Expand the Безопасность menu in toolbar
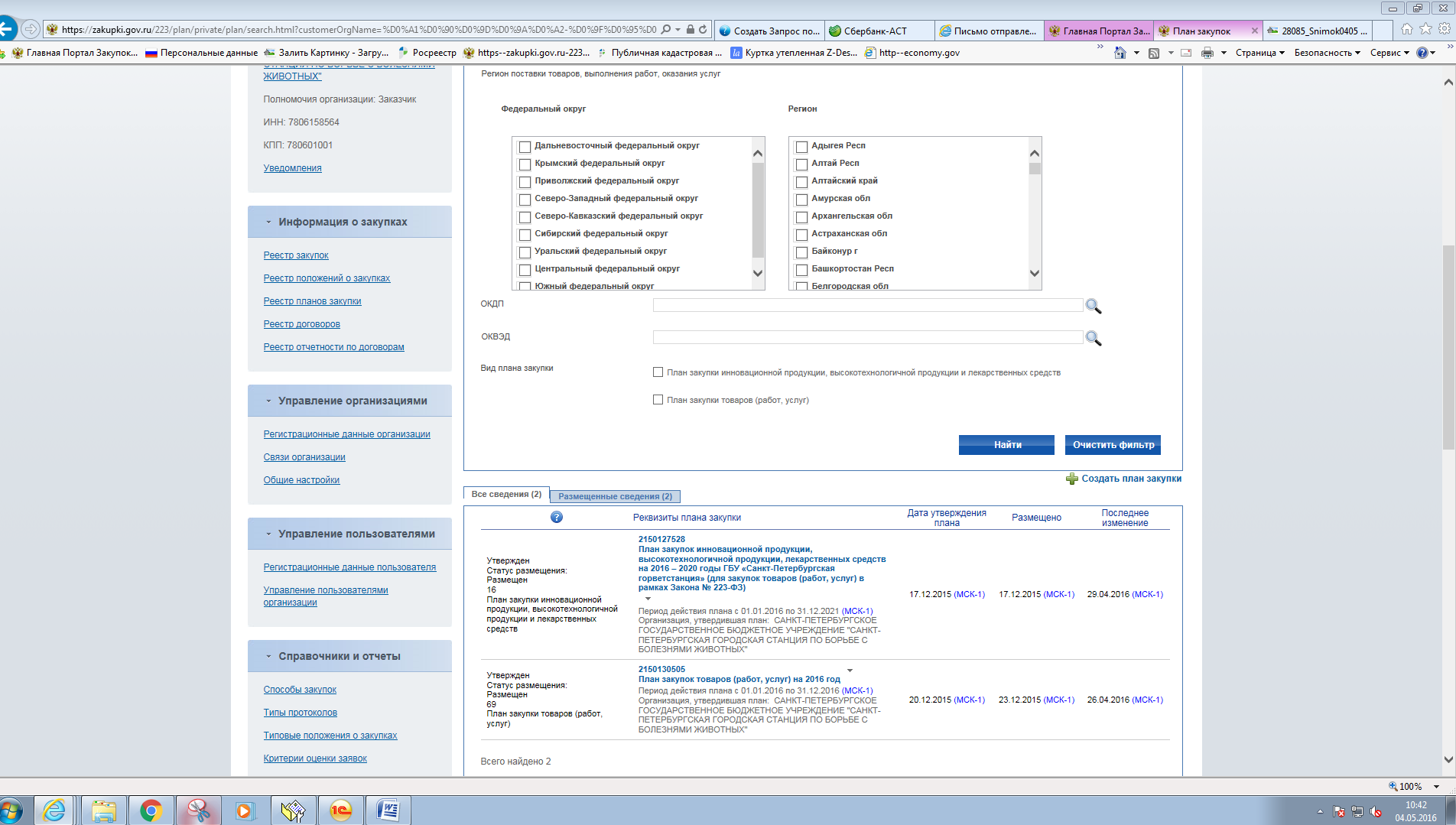 [1327, 53]
